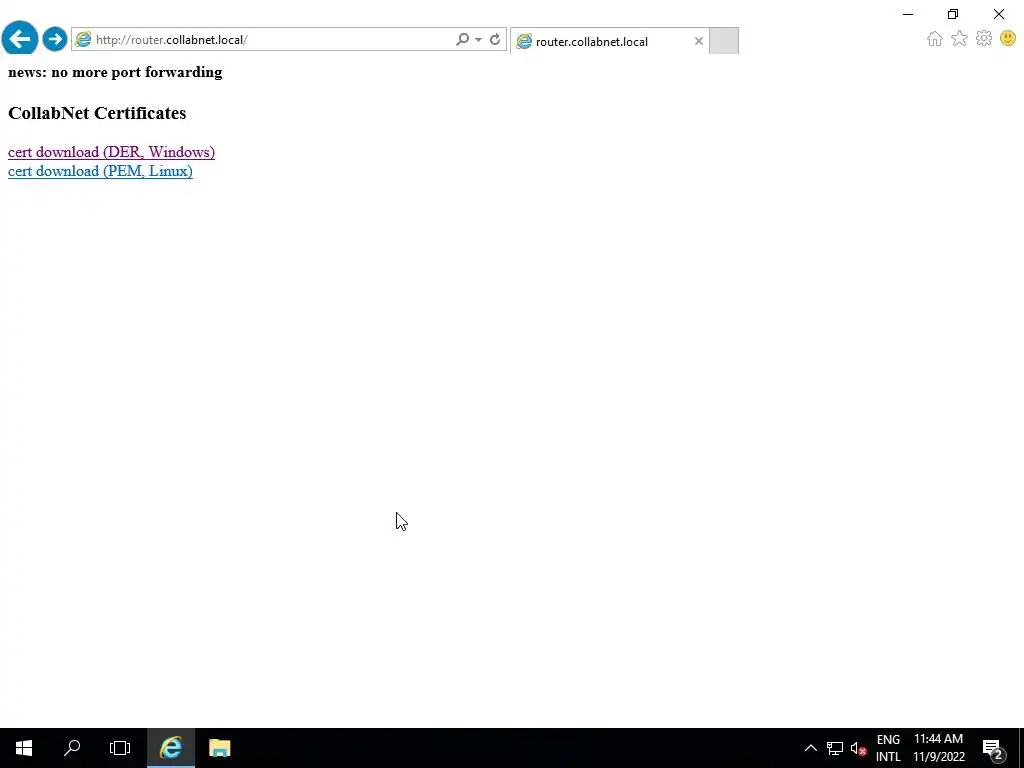This screenshot has width=1024, height=768.
Task: Click the 'news: no more port forwarding' text
Action: click(x=115, y=72)
